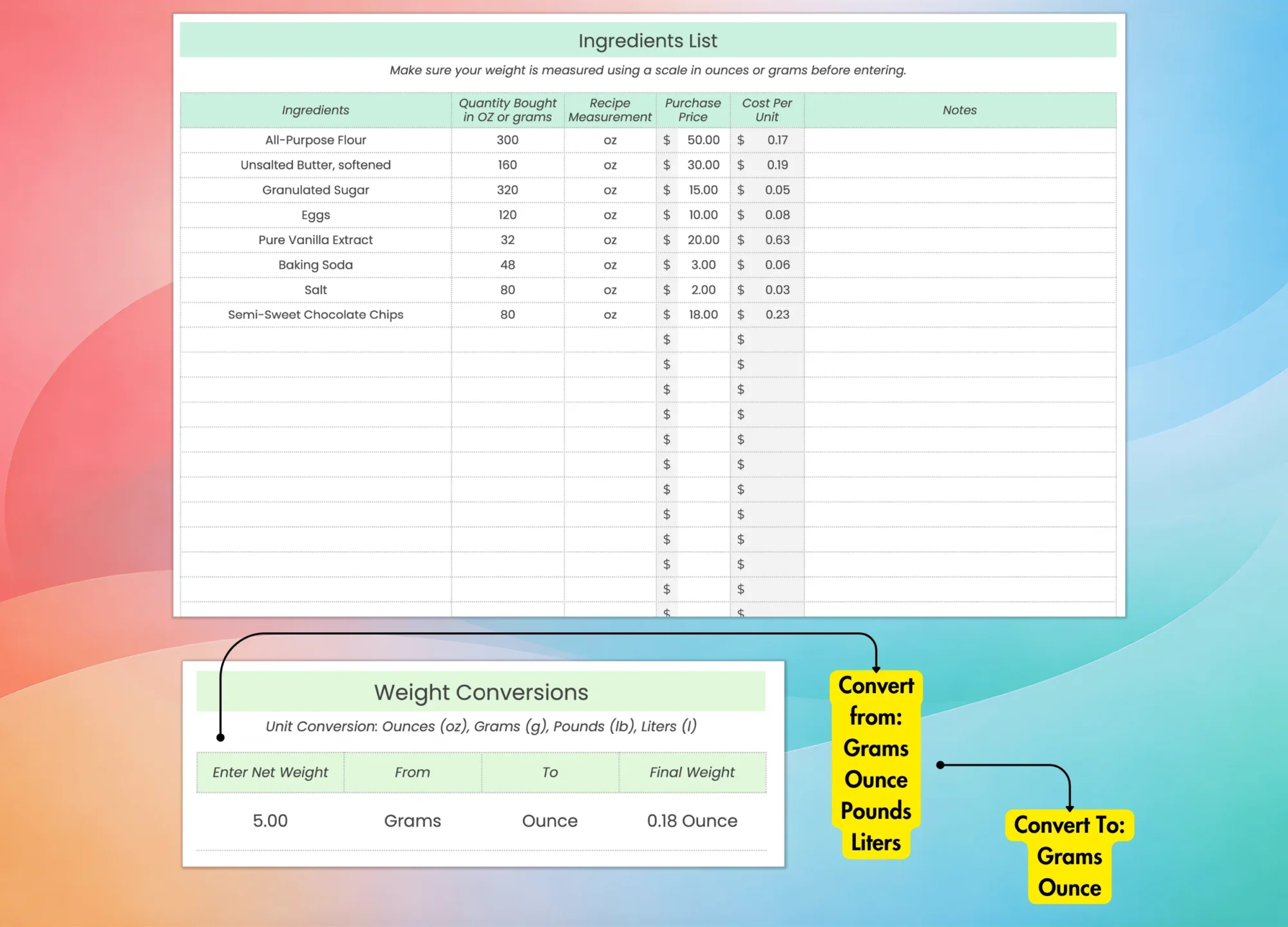The width and height of the screenshot is (1288, 927).
Task: Click the Ingredients List title
Action: click(648, 41)
